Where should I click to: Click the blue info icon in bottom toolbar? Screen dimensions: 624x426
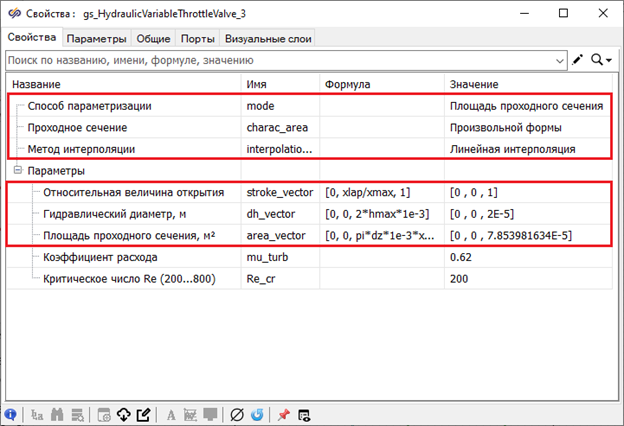click(x=10, y=413)
